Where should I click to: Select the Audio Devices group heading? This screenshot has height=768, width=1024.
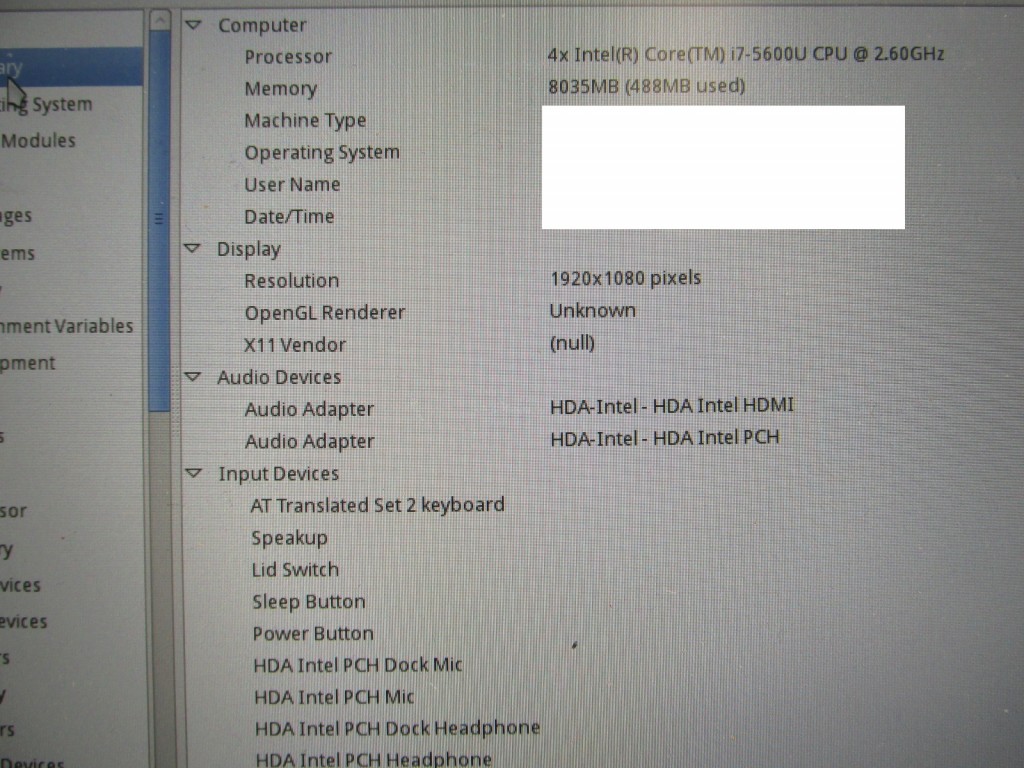click(279, 377)
